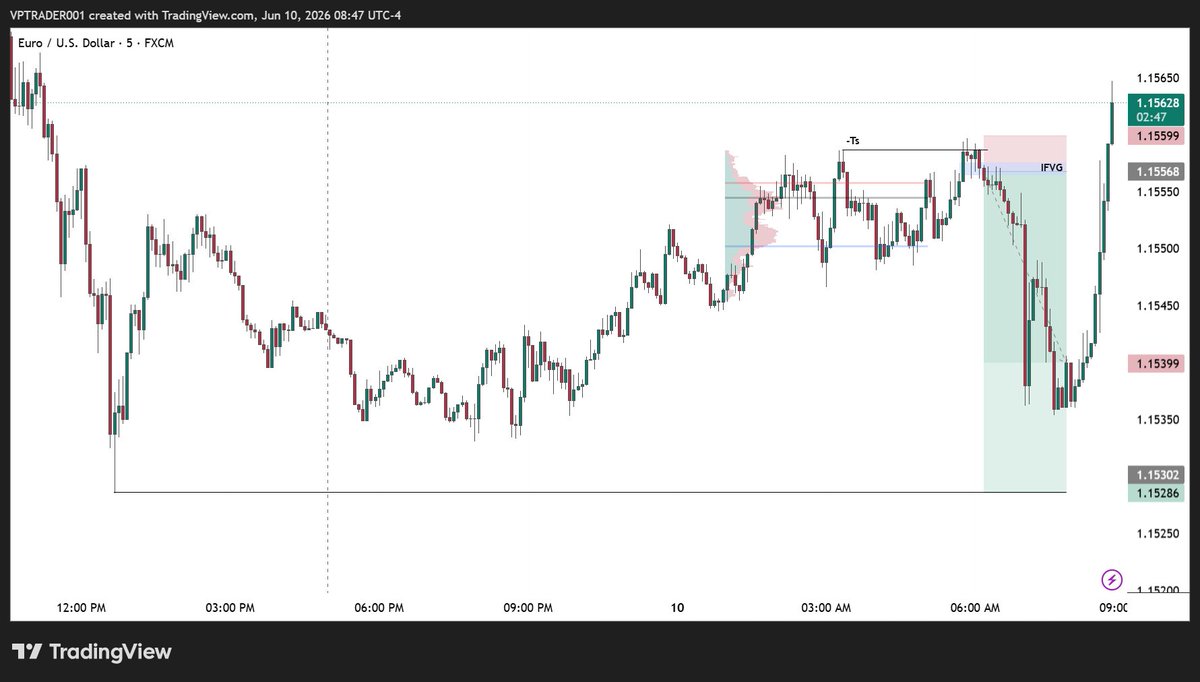Viewport: 1200px width, 682px height.
Task: Select the 1.15568 entry price label
Action: click(1156, 172)
